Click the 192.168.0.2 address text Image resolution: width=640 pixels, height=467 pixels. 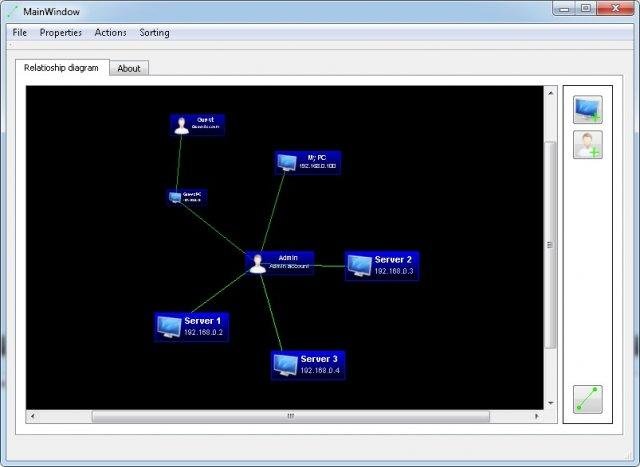tap(203, 332)
